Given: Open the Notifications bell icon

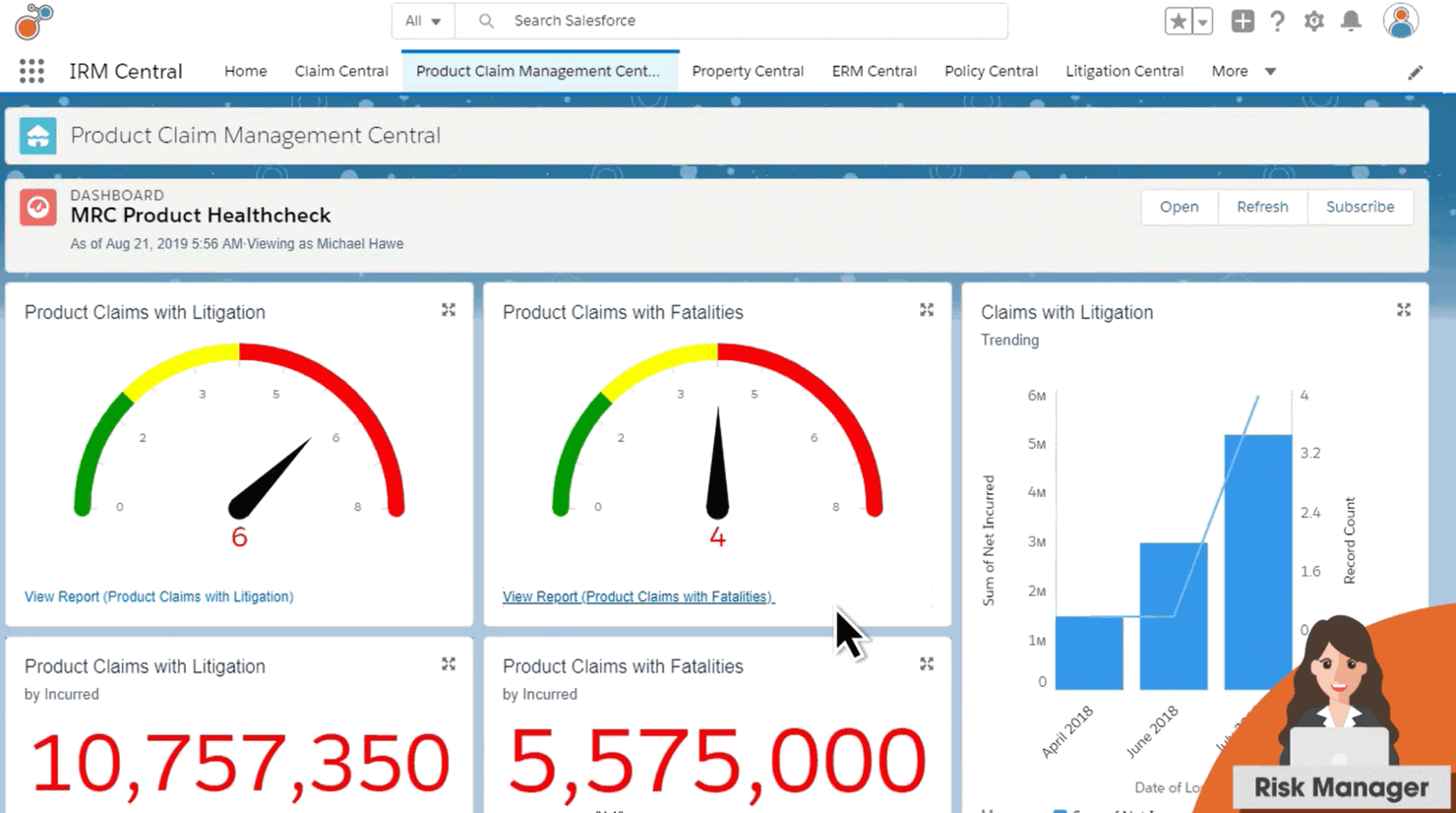Looking at the screenshot, I should 1352,21.
